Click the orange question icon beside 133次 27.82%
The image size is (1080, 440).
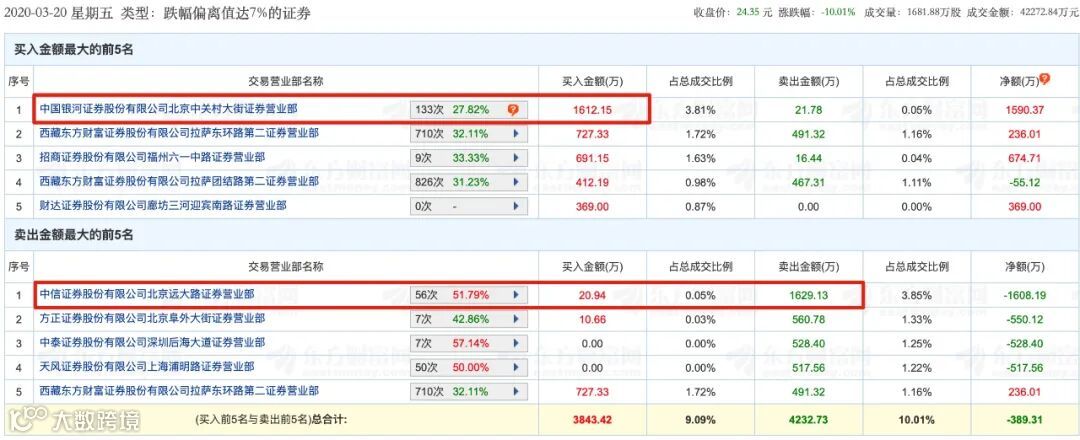pos(513,109)
